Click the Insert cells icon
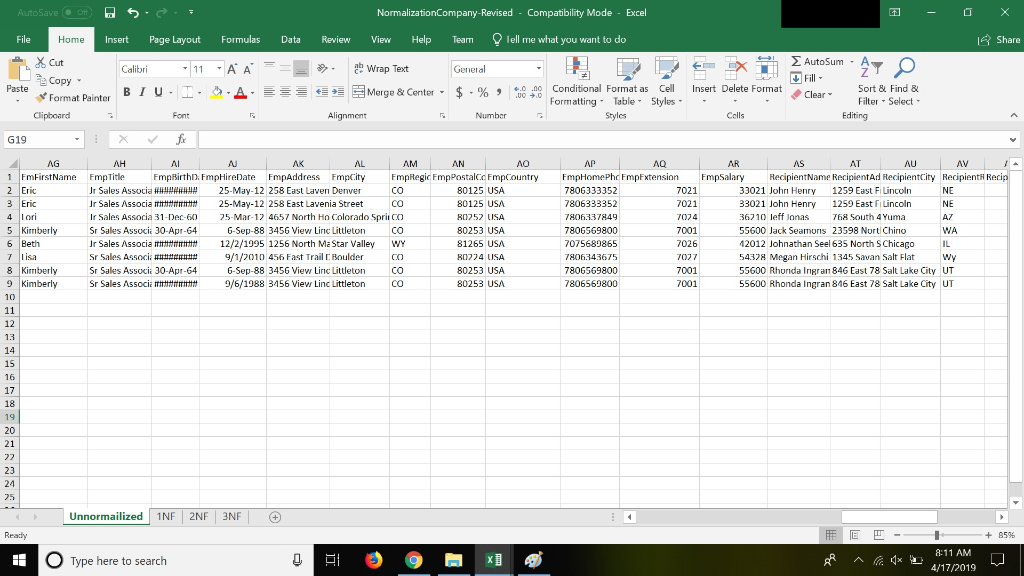The width and height of the screenshot is (1024, 576). [703, 67]
